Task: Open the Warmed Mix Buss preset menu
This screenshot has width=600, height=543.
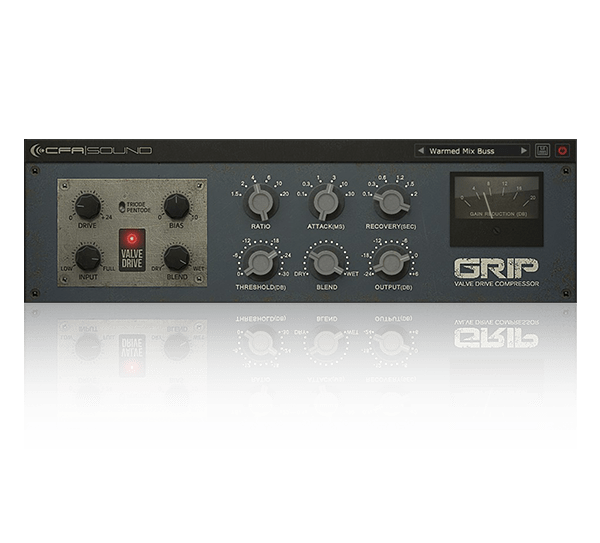Action: click(x=471, y=152)
